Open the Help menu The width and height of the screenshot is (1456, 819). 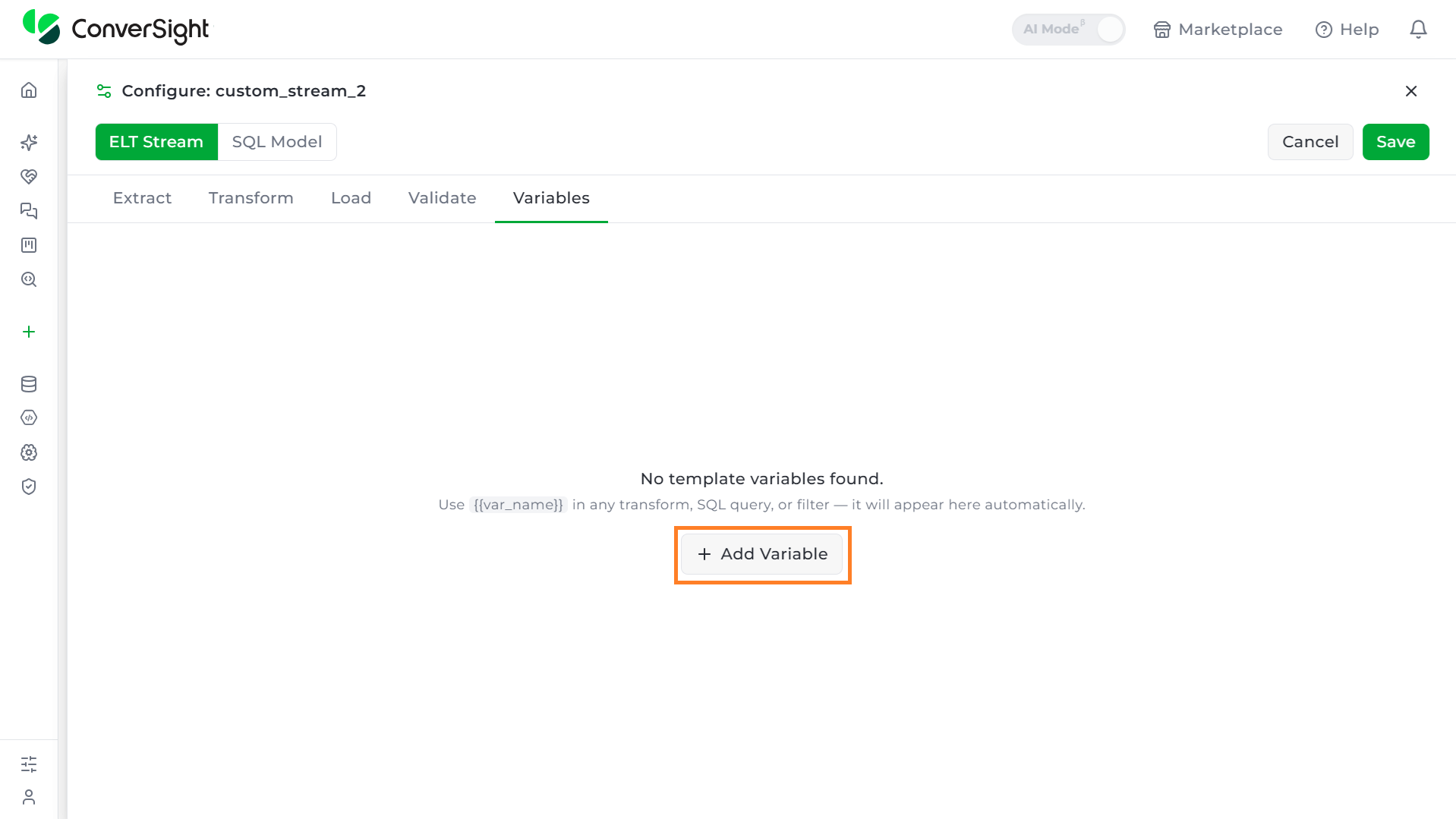(1347, 30)
